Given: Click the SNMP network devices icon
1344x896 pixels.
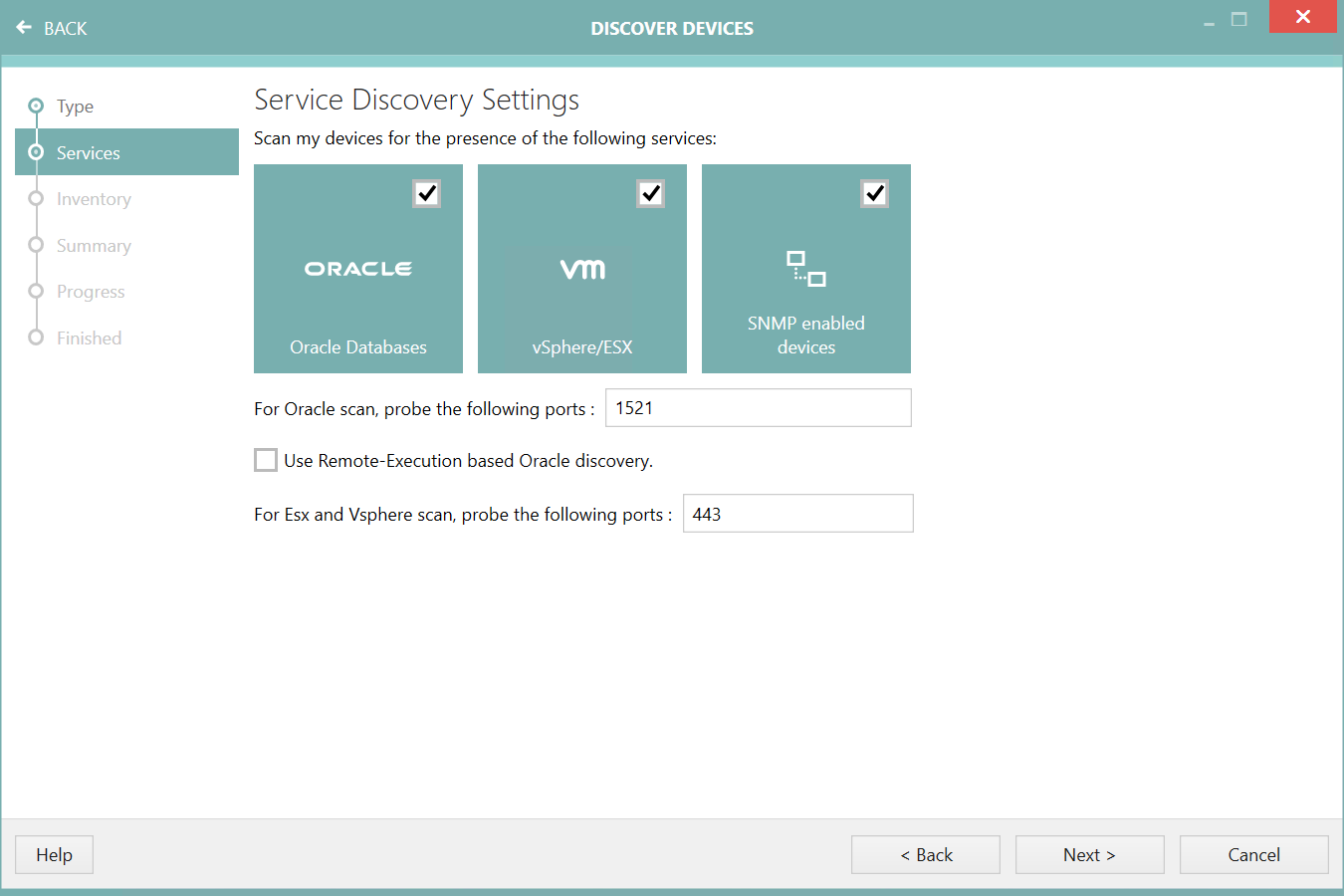Looking at the screenshot, I should [805, 267].
